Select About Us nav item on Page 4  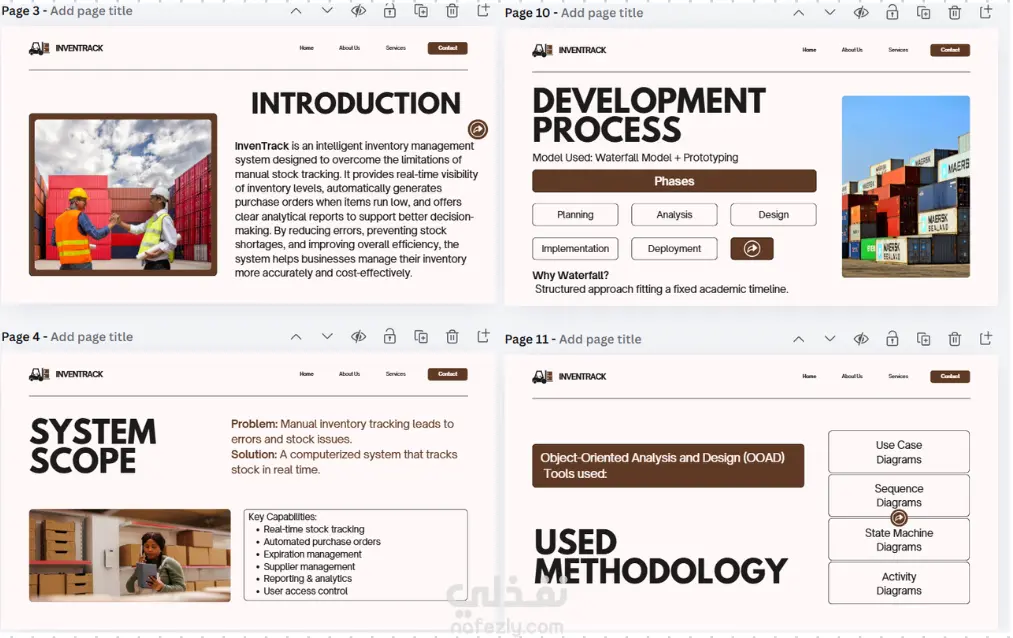point(350,374)
